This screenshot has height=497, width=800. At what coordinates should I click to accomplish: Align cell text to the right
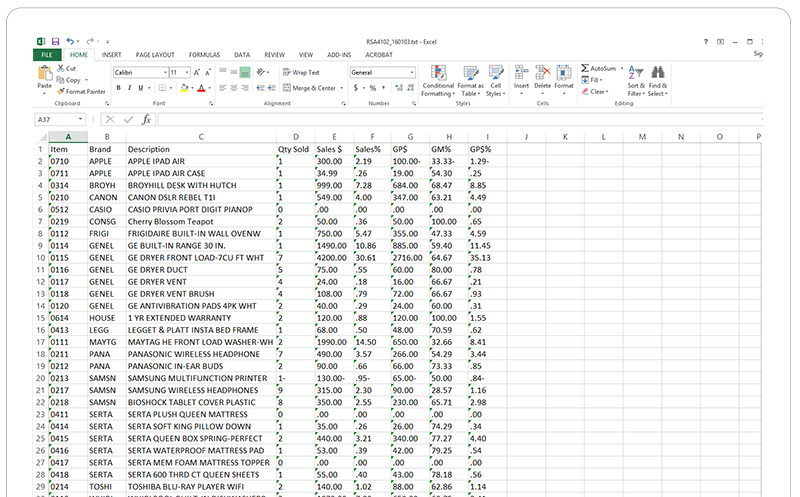[245, 88]
